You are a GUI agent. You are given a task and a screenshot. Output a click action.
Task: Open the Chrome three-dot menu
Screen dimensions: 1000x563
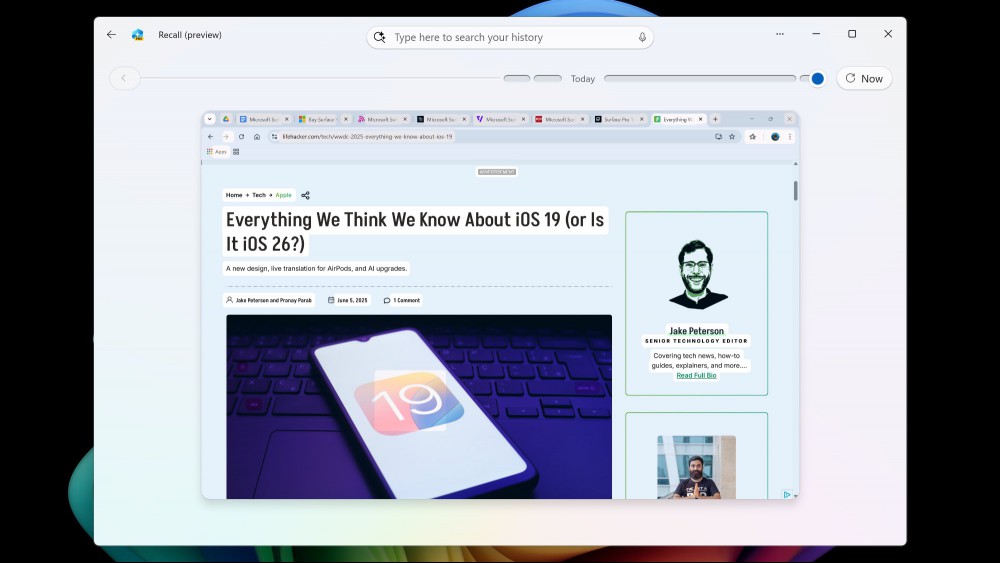(x=790, y=136)
